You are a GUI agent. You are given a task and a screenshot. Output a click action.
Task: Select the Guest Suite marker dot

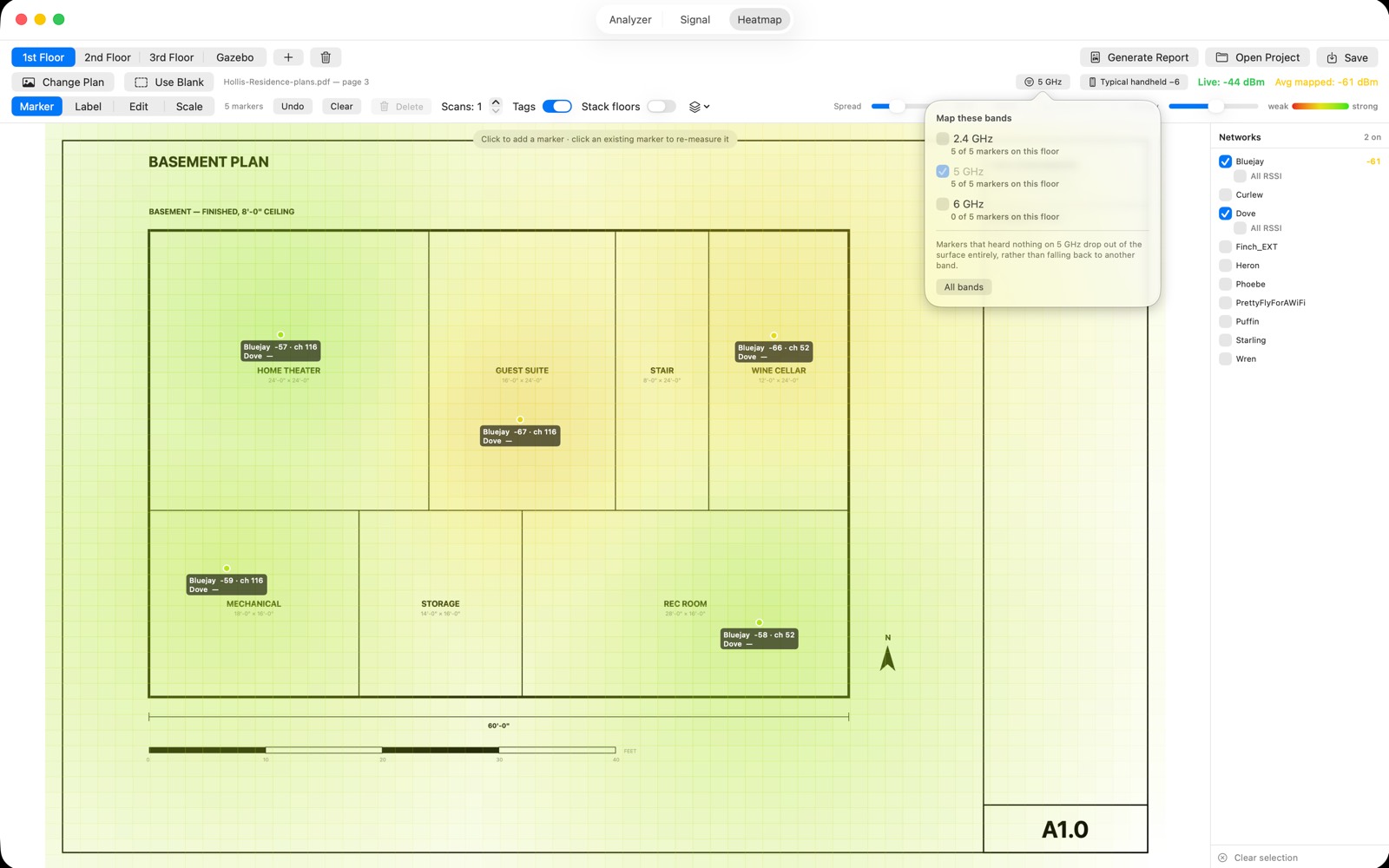520,419
